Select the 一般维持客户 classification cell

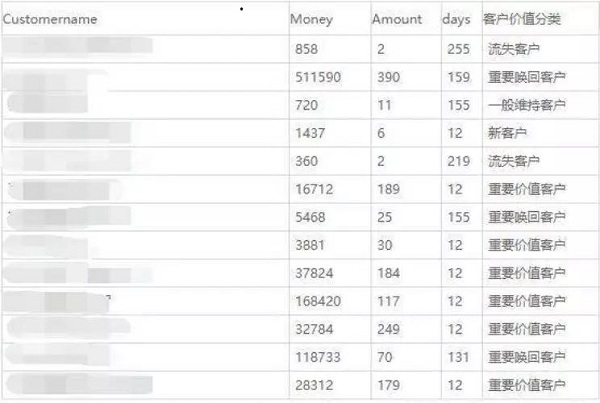tap(526, 105)
